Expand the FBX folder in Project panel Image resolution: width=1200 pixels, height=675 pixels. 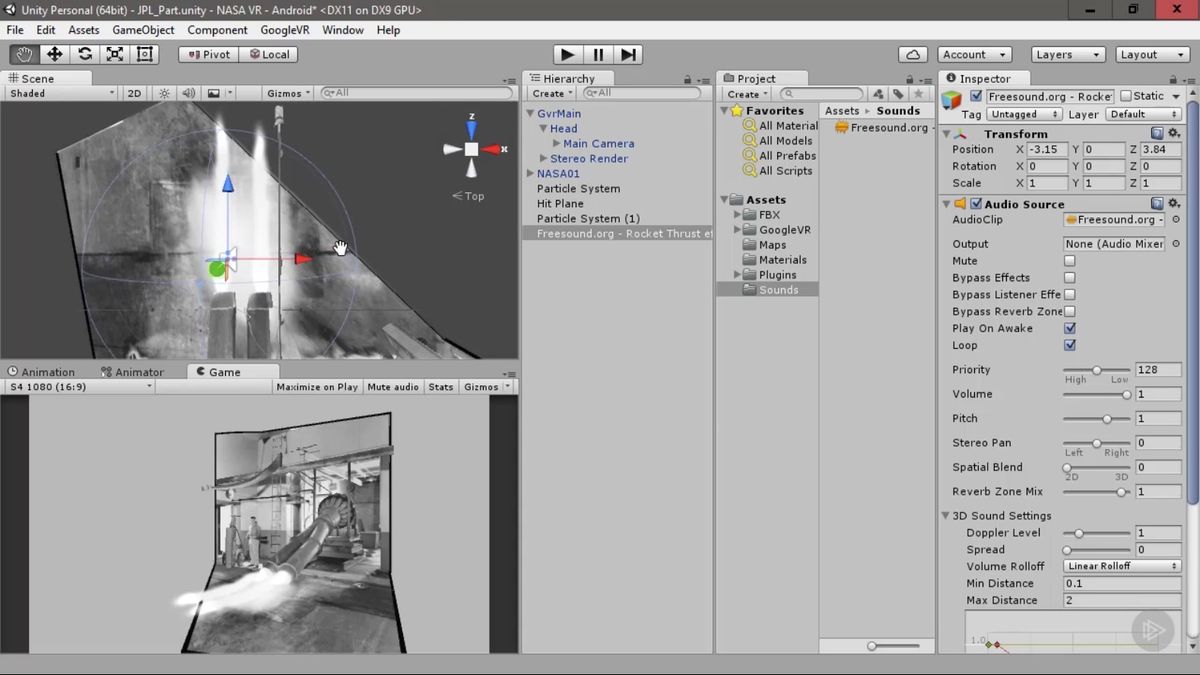737,214
